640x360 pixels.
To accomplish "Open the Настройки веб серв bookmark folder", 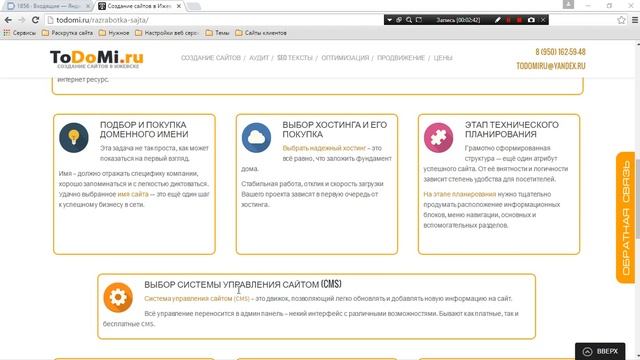I will click(x=167, y=33).
